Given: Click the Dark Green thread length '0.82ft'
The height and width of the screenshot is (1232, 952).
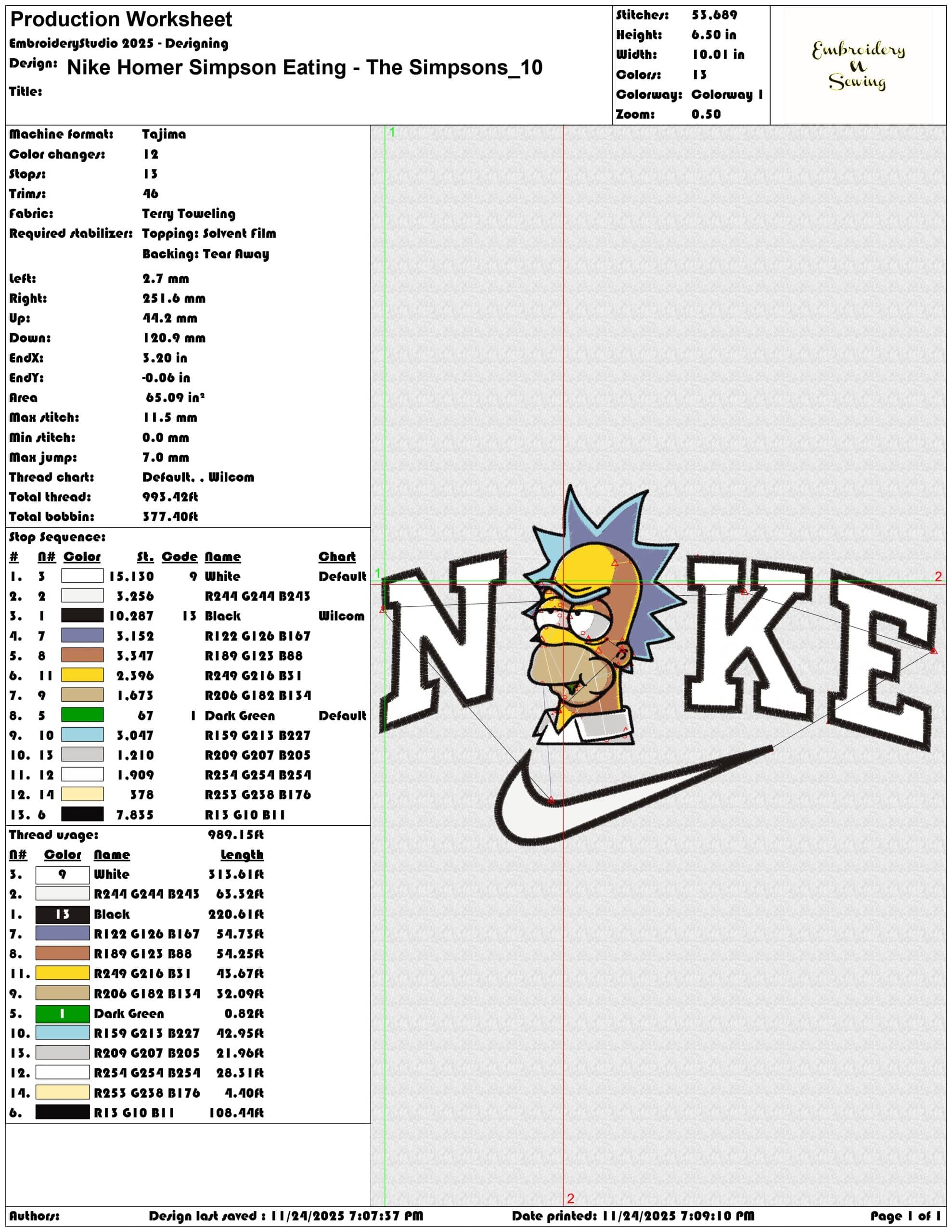Looking at the screenshot, I should coord(244,1013).
